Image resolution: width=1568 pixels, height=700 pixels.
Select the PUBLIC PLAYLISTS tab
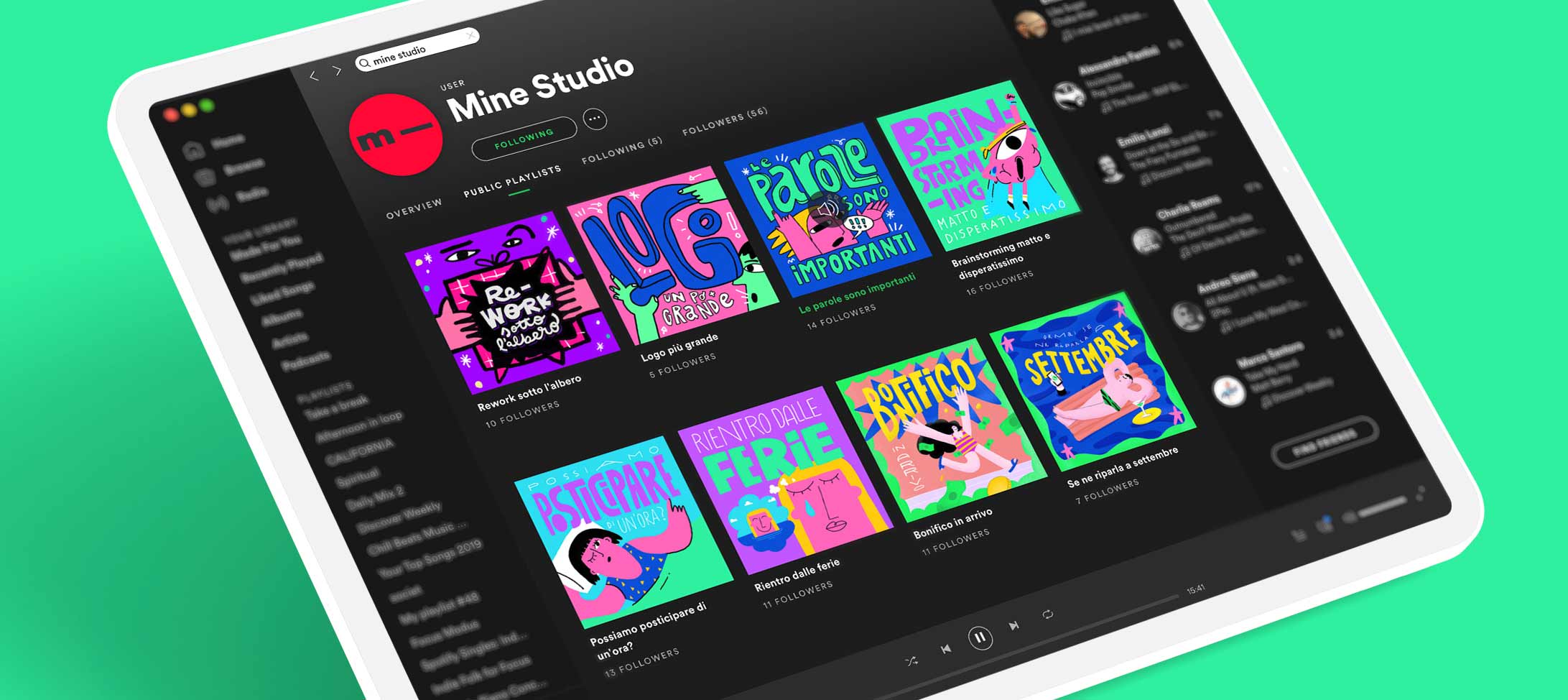512,181
